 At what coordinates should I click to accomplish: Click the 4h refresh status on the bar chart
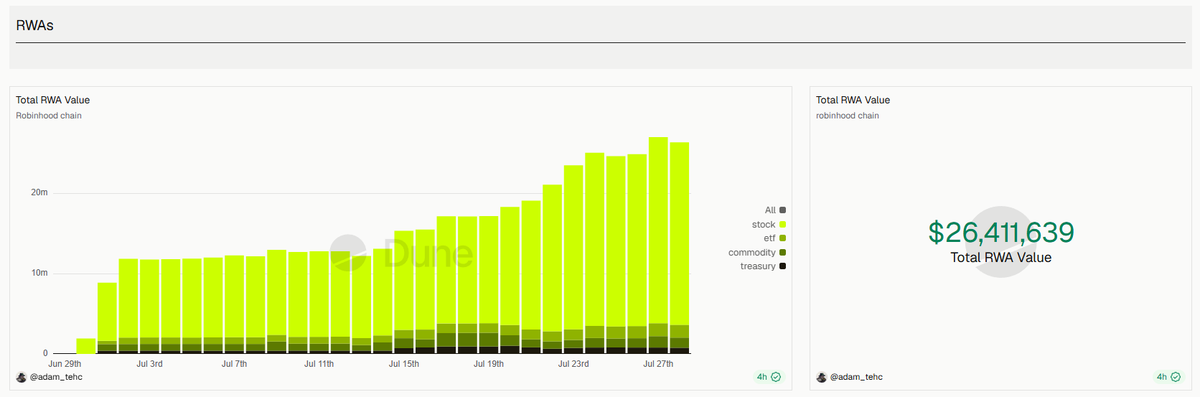tap(769, 377)
